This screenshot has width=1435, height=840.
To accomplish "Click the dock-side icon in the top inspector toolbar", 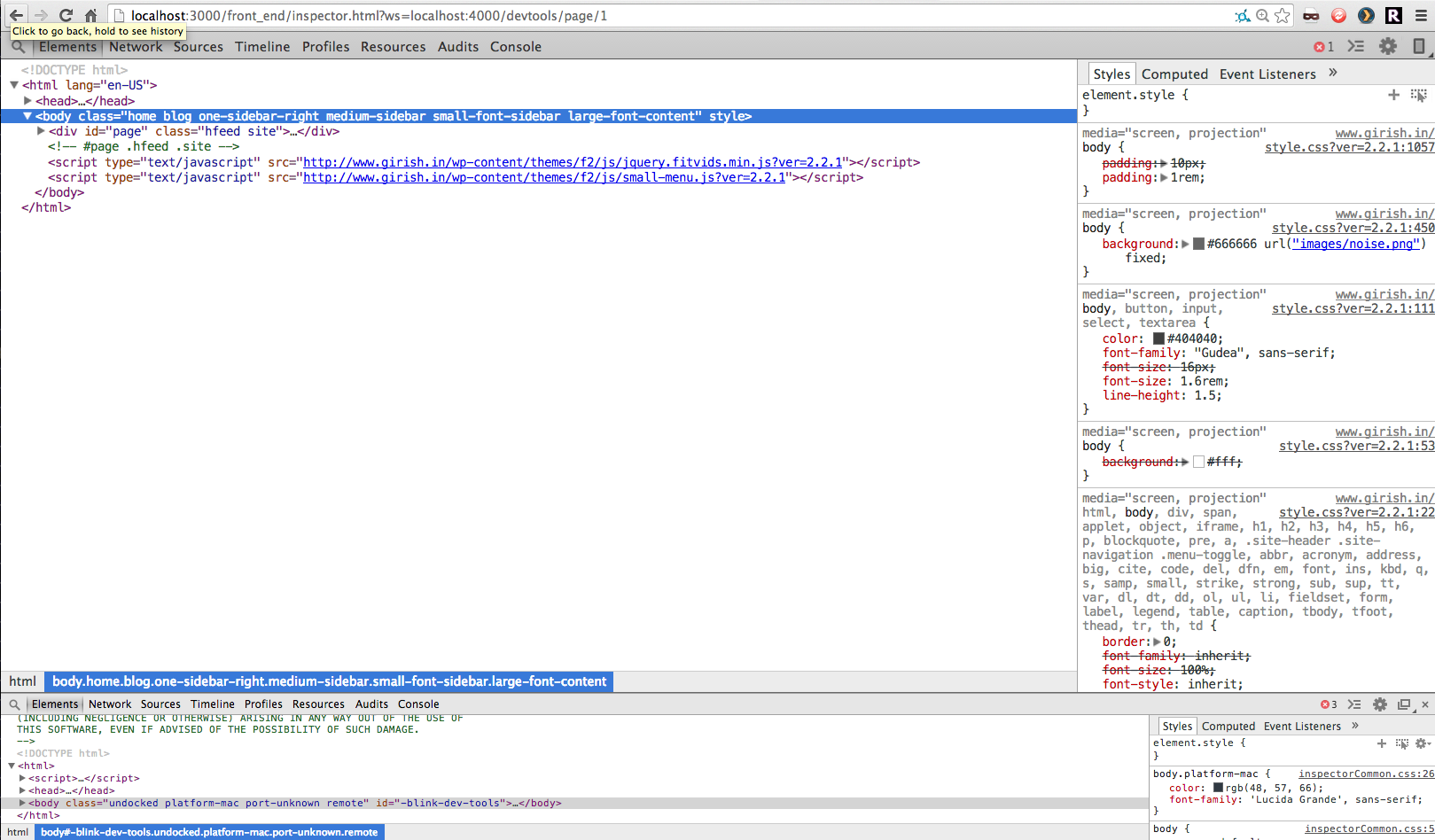I will point(1418,46).
